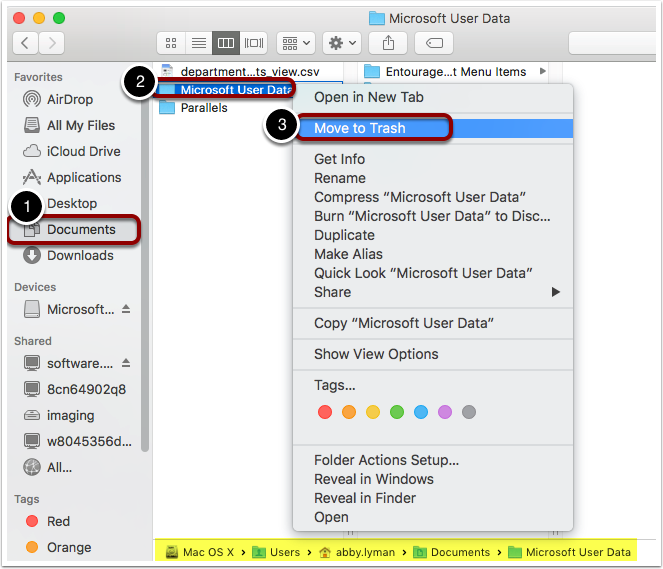The height and width of the screenshot is (569, 663).
Task: Apply the gray tag color dot
Action: [x=469, y=412]
